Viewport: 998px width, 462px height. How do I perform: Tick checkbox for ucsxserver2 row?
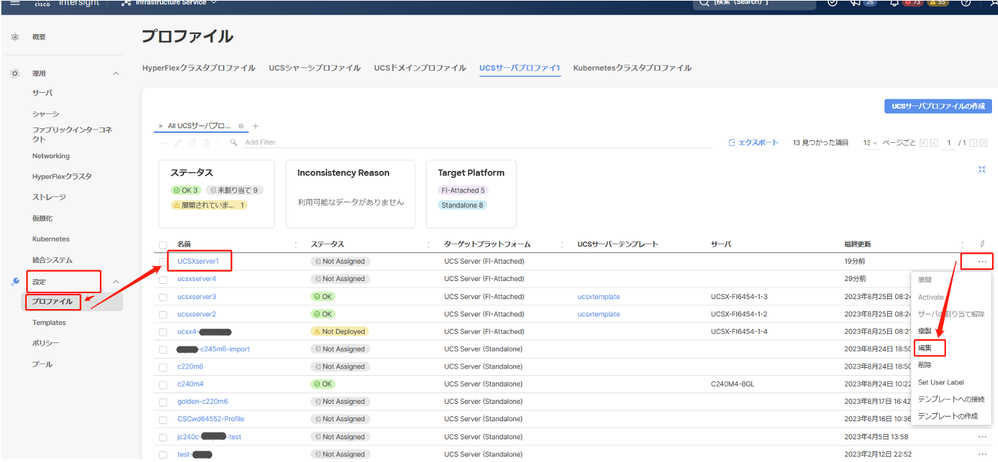pyautogui.click(x=163, y=314)
